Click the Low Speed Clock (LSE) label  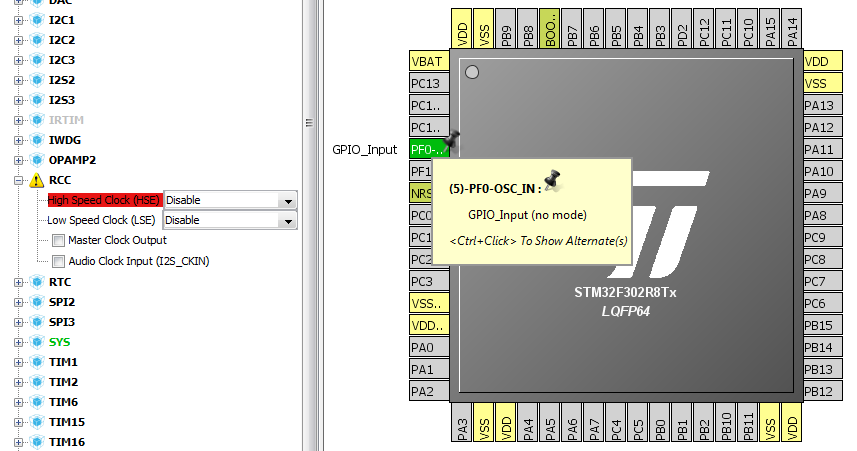click(x=101, y=220)
